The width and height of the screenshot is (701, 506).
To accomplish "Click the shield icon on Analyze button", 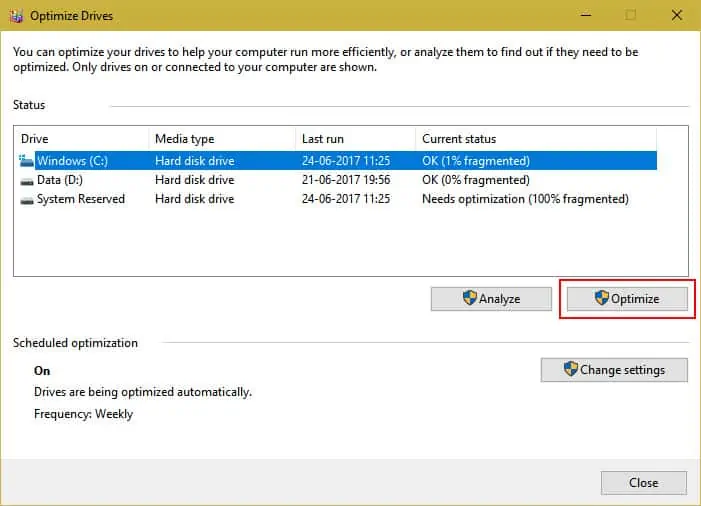I will 469,298.
